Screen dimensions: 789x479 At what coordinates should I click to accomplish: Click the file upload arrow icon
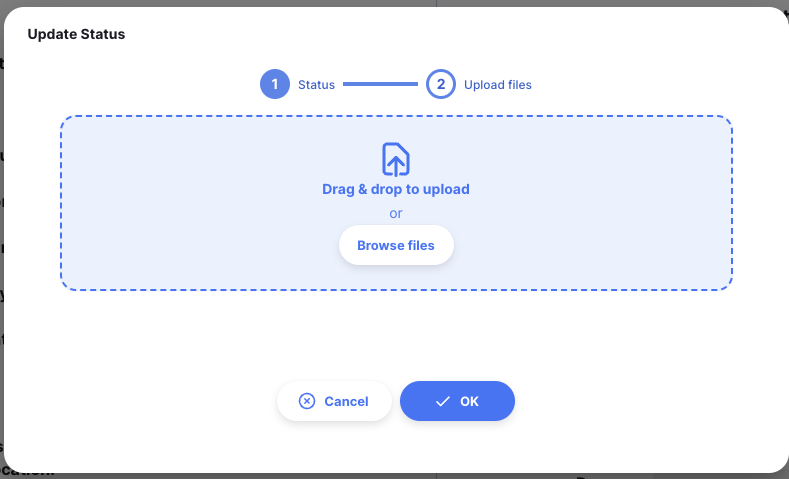pos(396,159)
